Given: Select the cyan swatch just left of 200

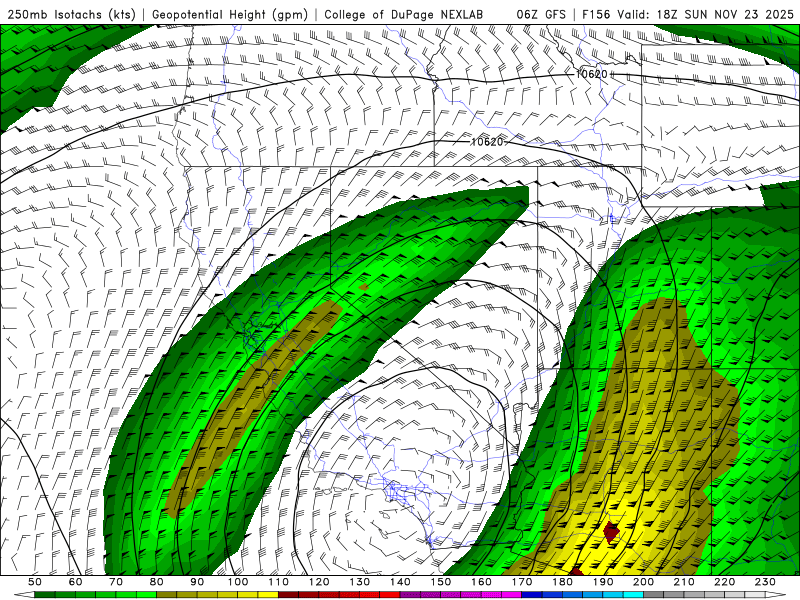Looking at the screenshot, I should [x=634, y=595].
